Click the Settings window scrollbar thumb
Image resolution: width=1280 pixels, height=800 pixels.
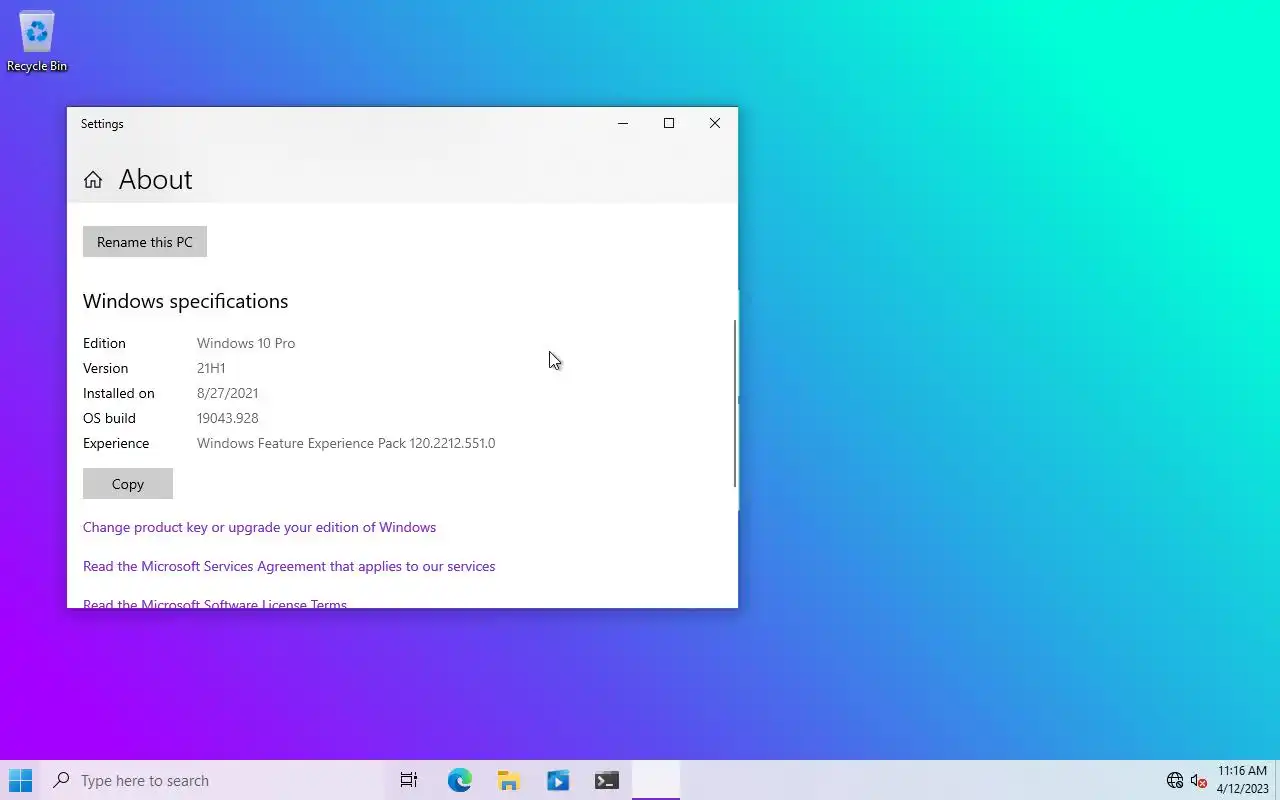(735, 403)
